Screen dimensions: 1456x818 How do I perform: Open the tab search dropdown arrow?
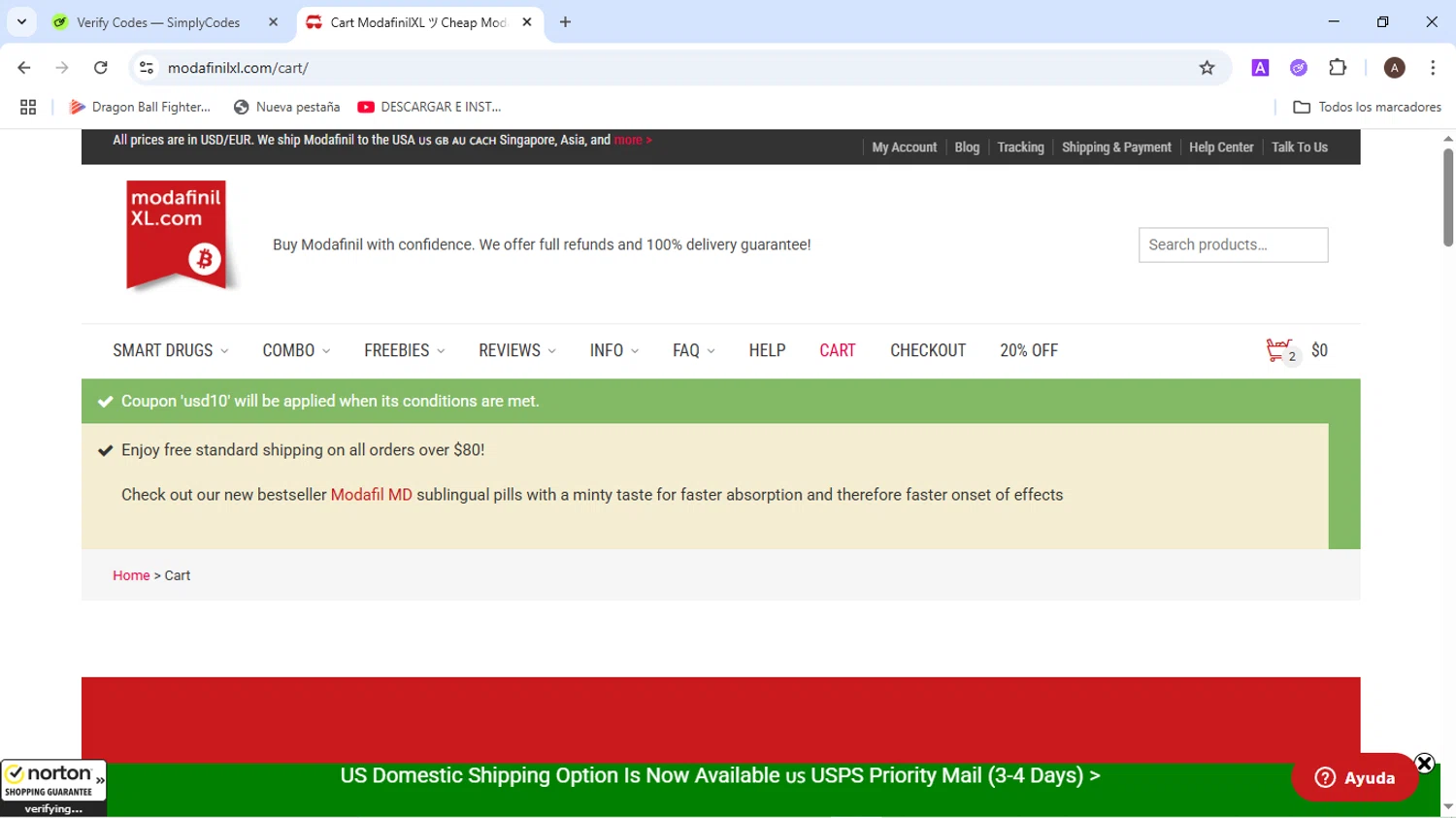21,21
